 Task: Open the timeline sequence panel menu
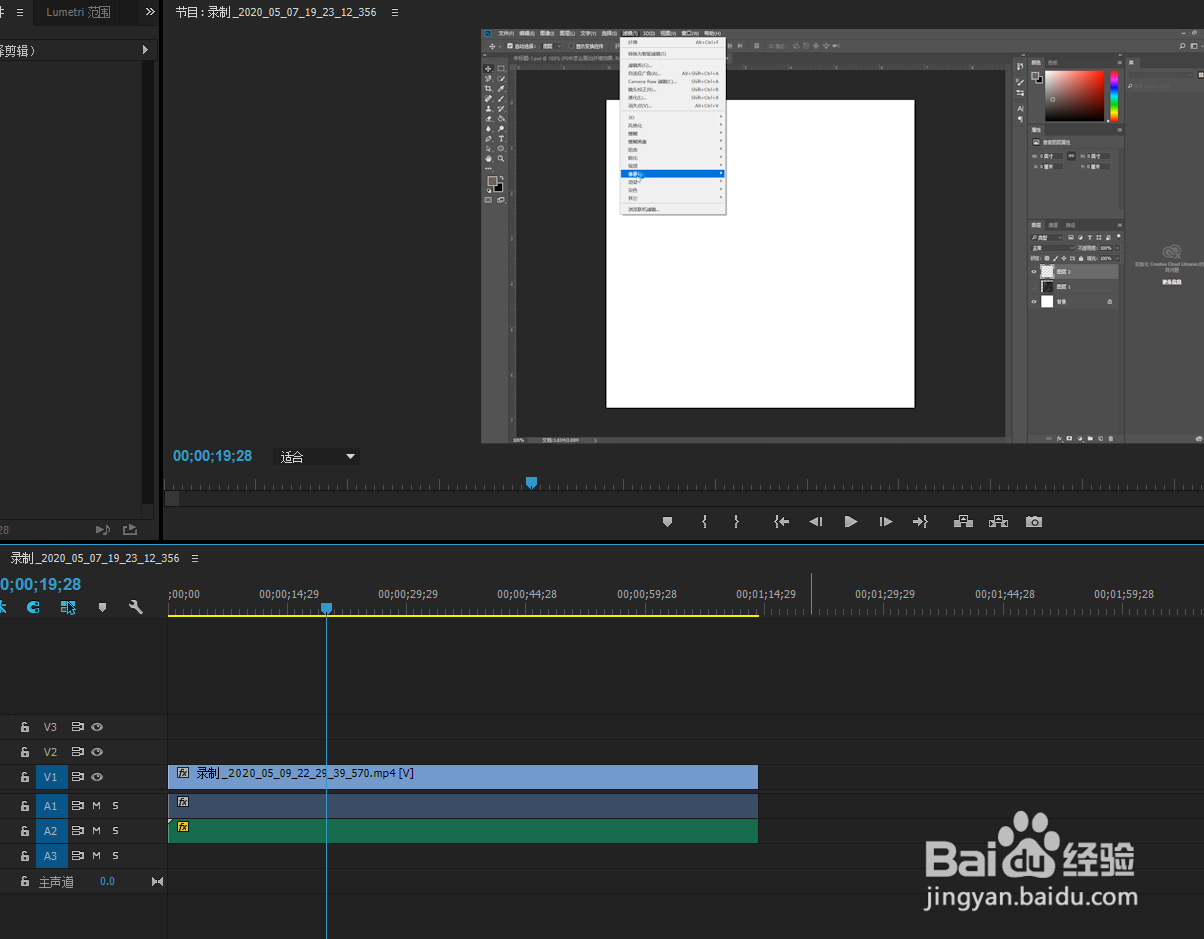pyautogui.click(x=195, y=558)
